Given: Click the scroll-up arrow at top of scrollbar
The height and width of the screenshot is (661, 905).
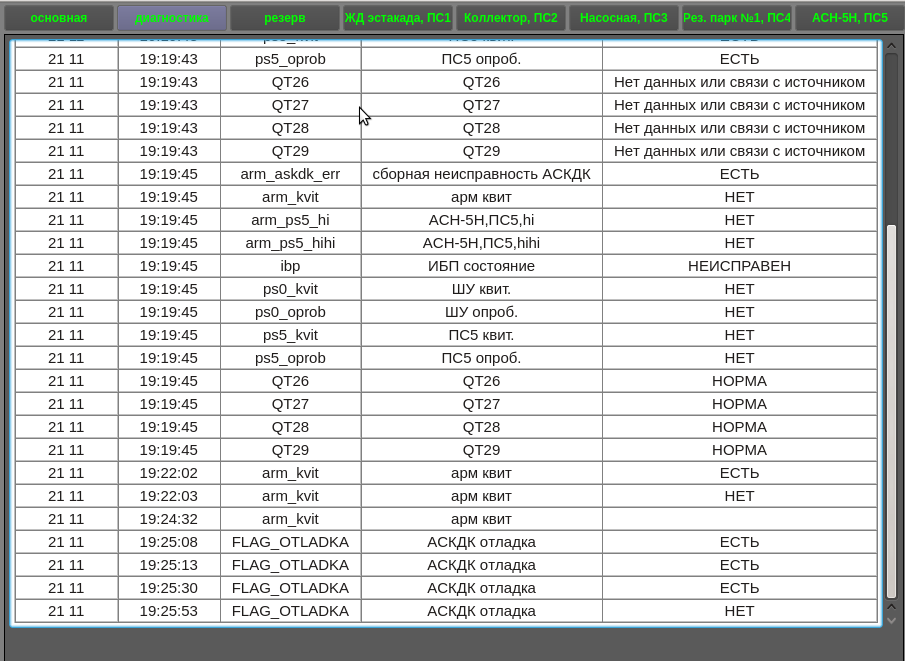Looking at the screenshot, I should (891, 45).
